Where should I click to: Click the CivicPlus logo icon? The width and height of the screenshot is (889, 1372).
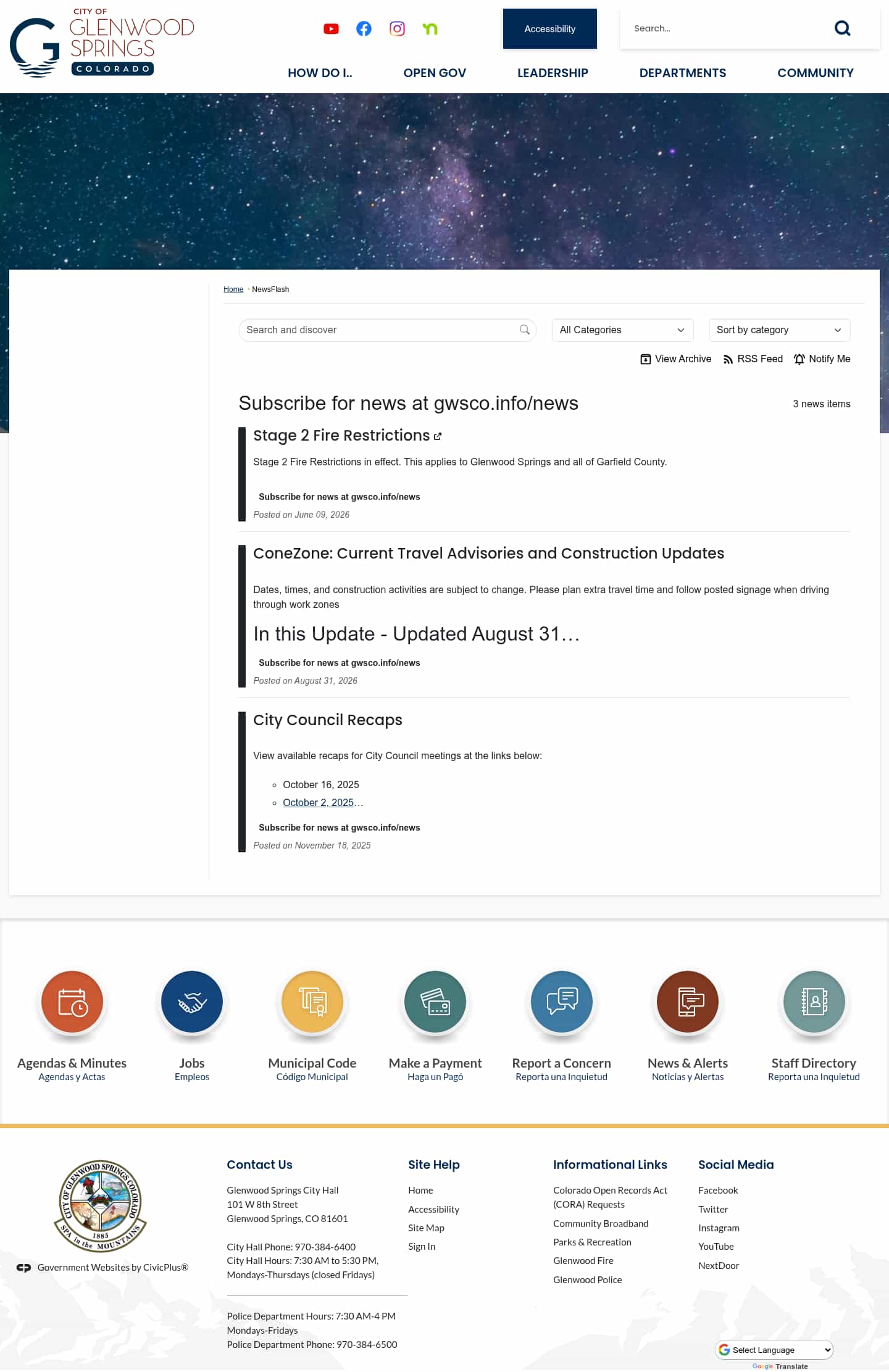pos(23,1267)
